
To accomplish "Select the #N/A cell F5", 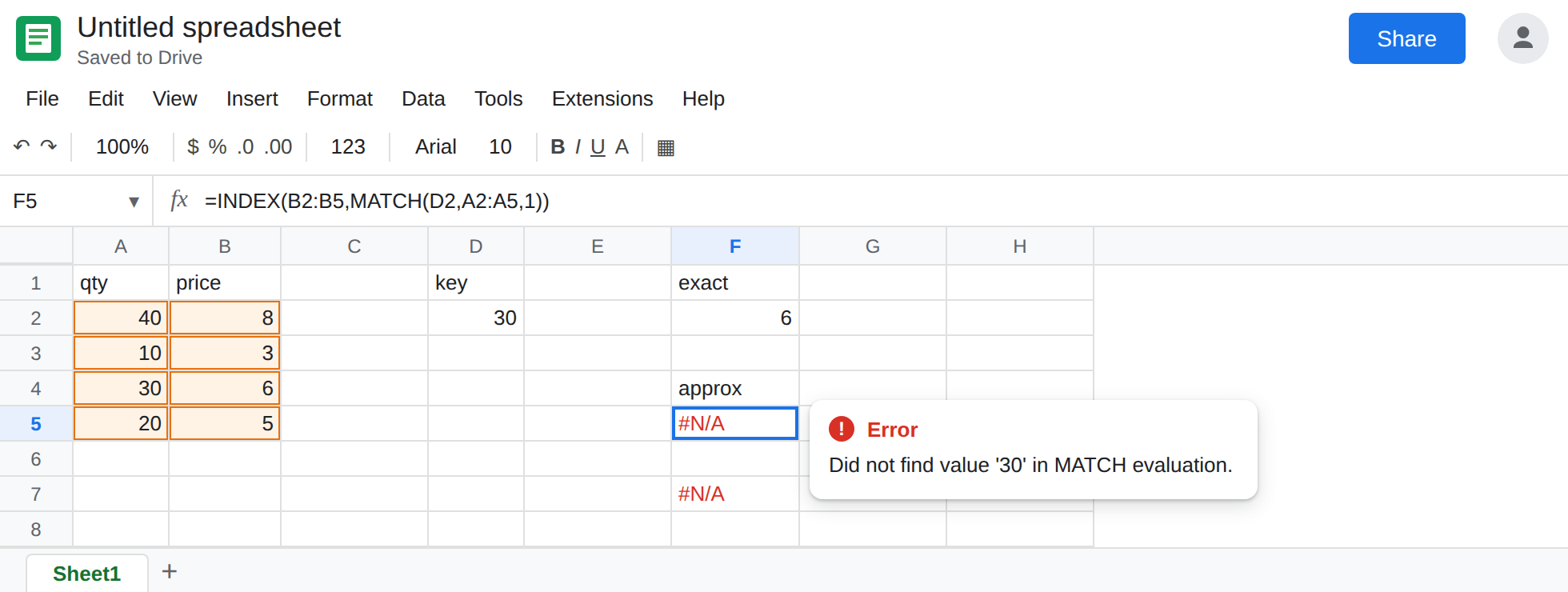I will [735, 424].
